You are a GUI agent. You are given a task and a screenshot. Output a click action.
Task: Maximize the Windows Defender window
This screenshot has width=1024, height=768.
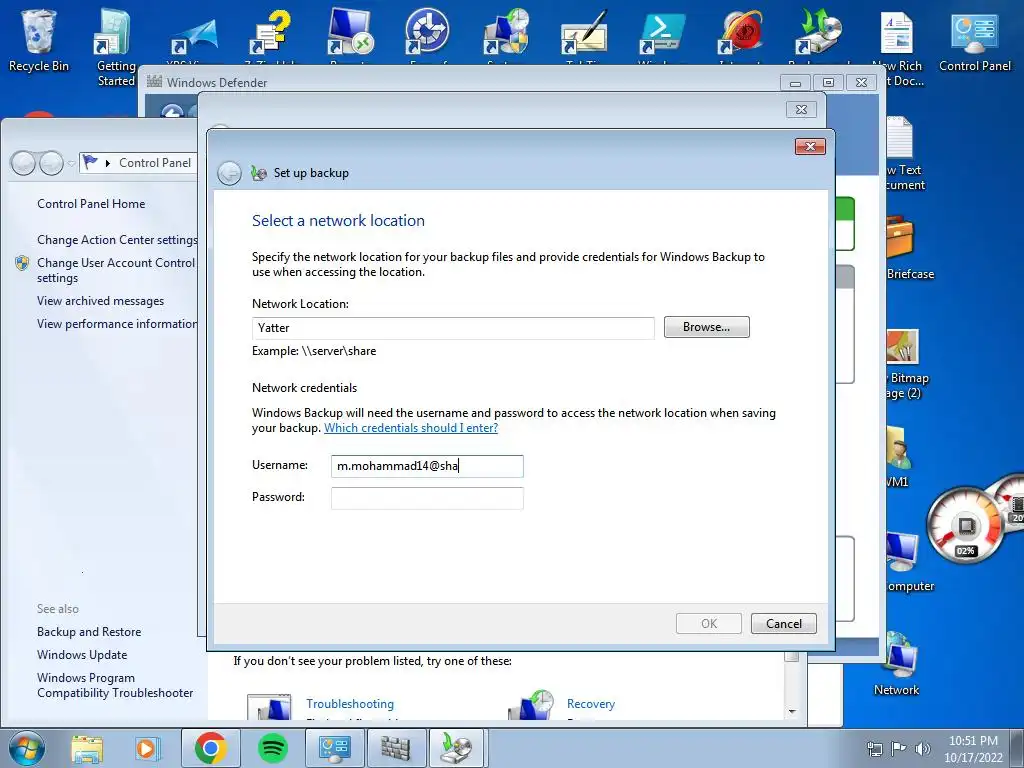828,82
